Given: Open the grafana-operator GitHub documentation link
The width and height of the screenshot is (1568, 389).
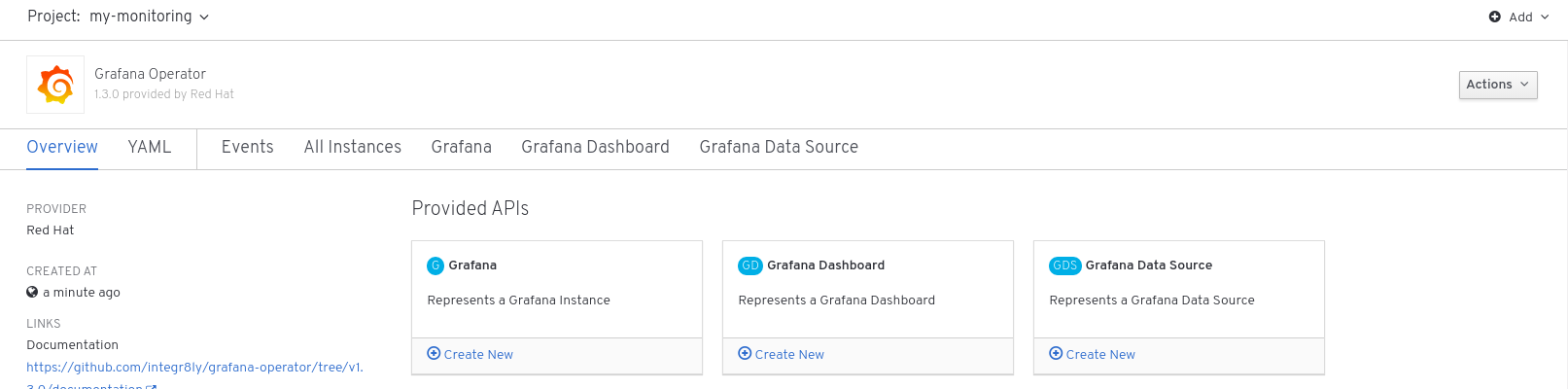Looking at the screenshot, I should (194, 368).
